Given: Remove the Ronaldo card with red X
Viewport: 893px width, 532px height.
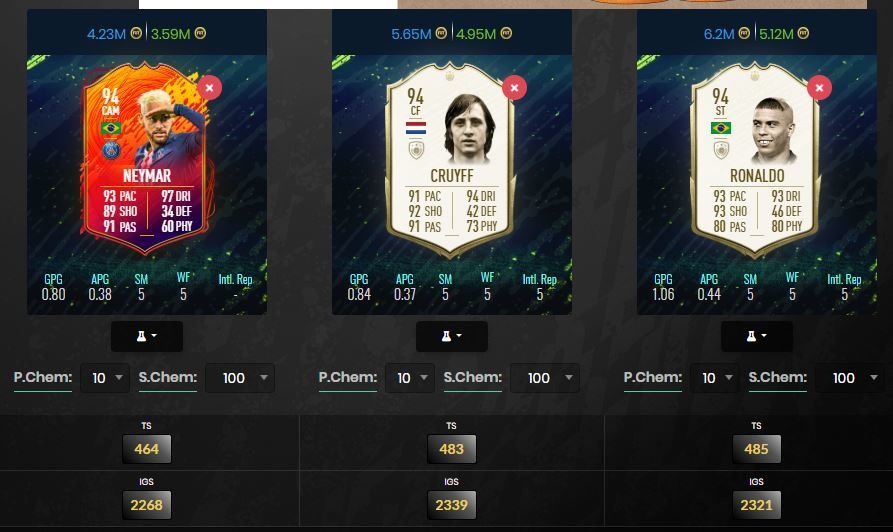Looking at the screenshot, I should [x=819, y=88].
